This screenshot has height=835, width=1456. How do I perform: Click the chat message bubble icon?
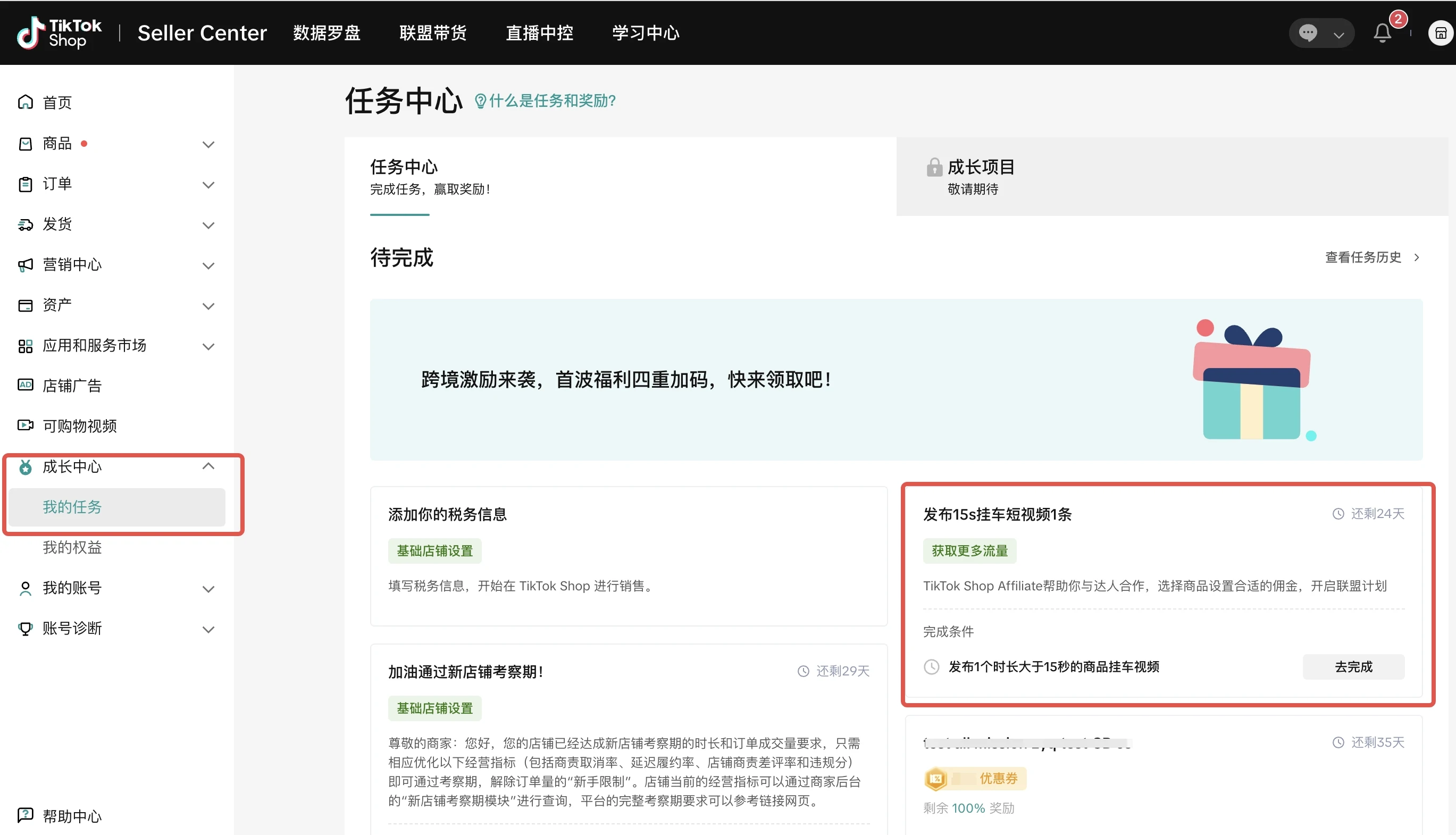tap(1308, 32)
